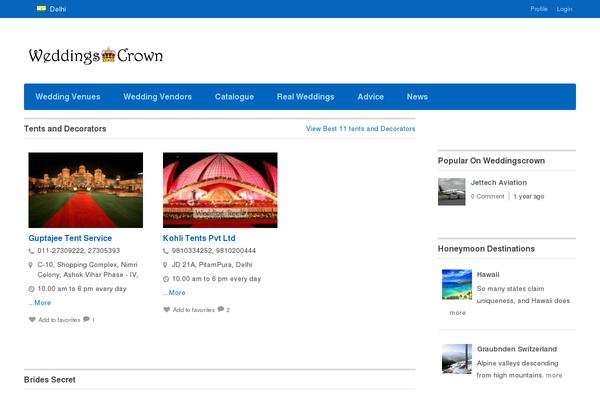Click clock icon under Guptajee Tent Service

[x=31, y=289]
